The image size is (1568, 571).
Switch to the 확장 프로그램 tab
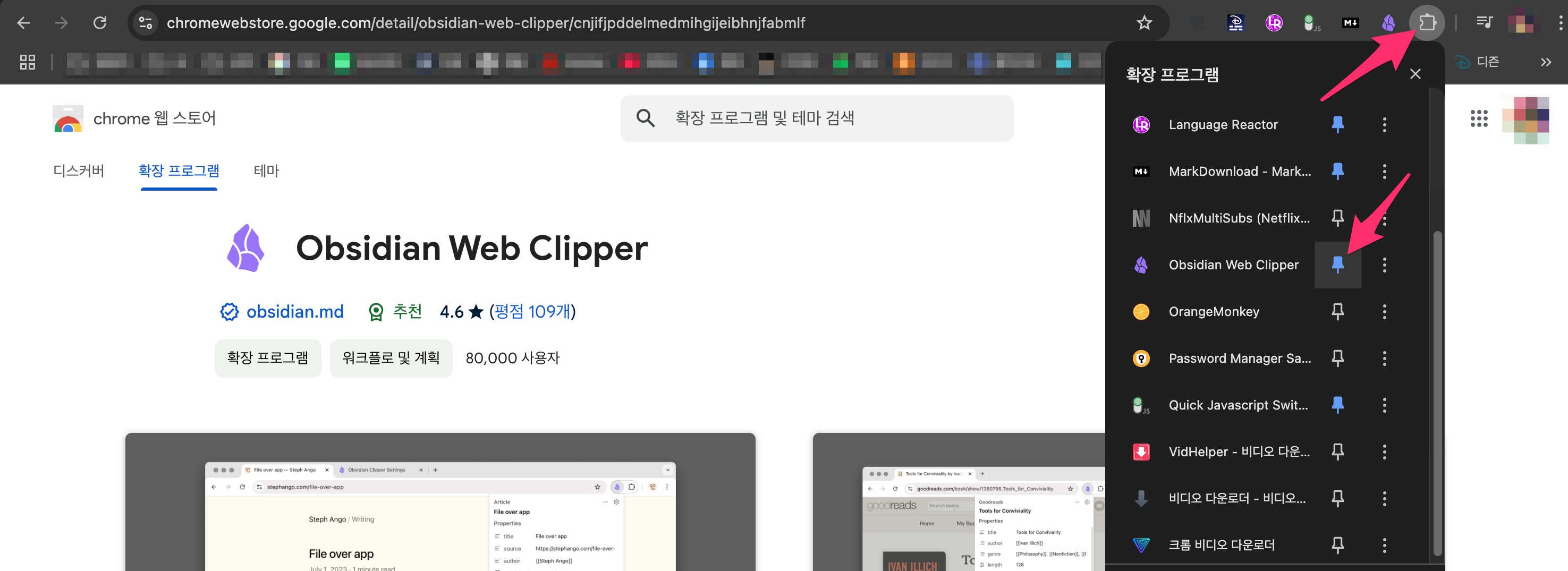(179, 171)
